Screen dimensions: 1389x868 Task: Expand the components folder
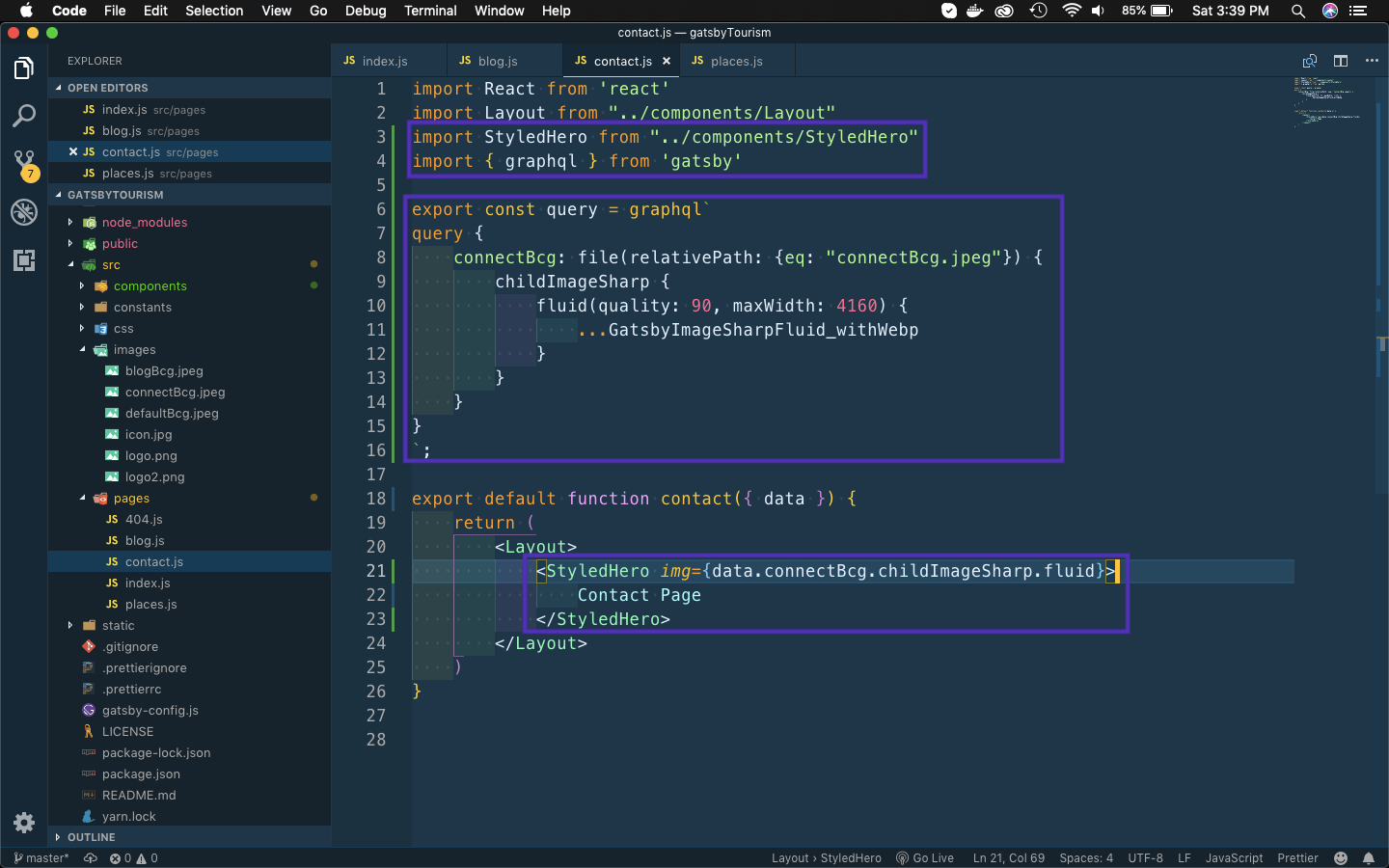pyautogui.click(x=150, y=286)
